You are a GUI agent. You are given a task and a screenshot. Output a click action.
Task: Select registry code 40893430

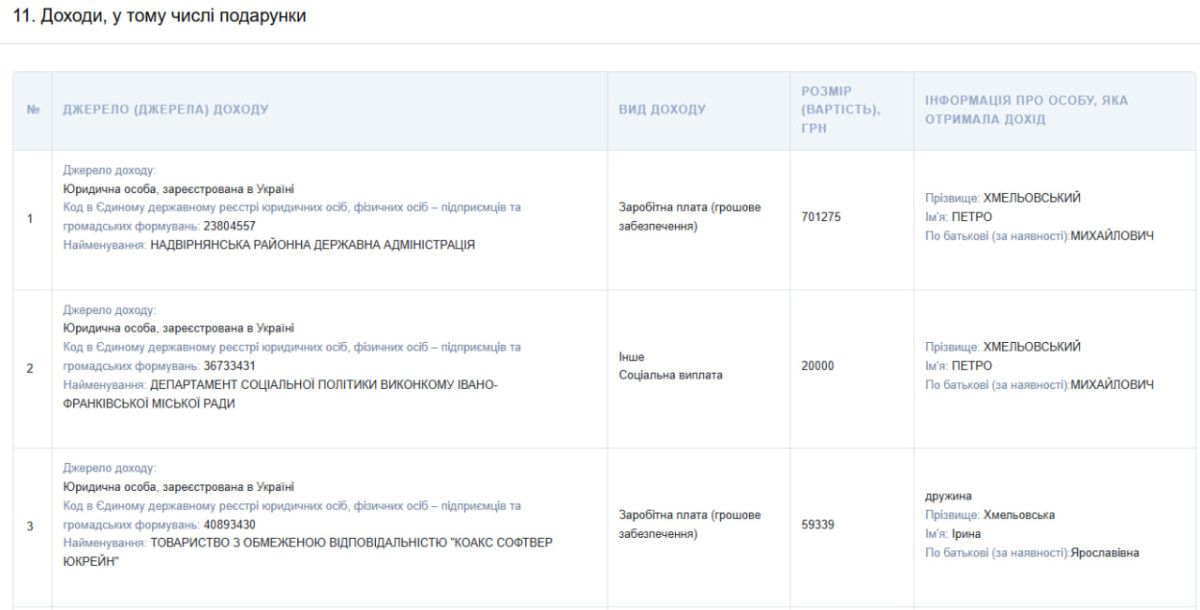[228, 524]
